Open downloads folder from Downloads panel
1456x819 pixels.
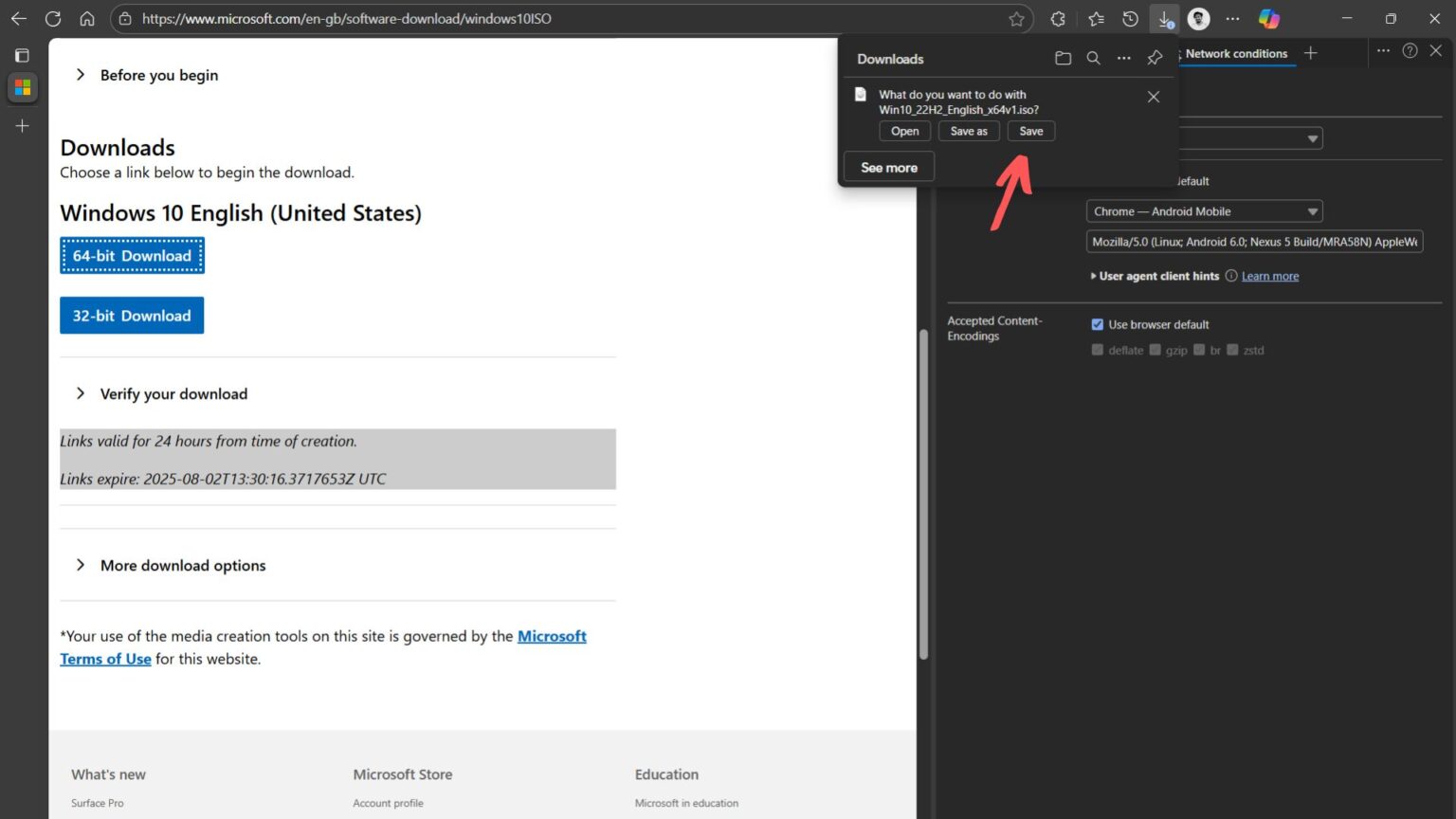click(x=1063, y=58)
